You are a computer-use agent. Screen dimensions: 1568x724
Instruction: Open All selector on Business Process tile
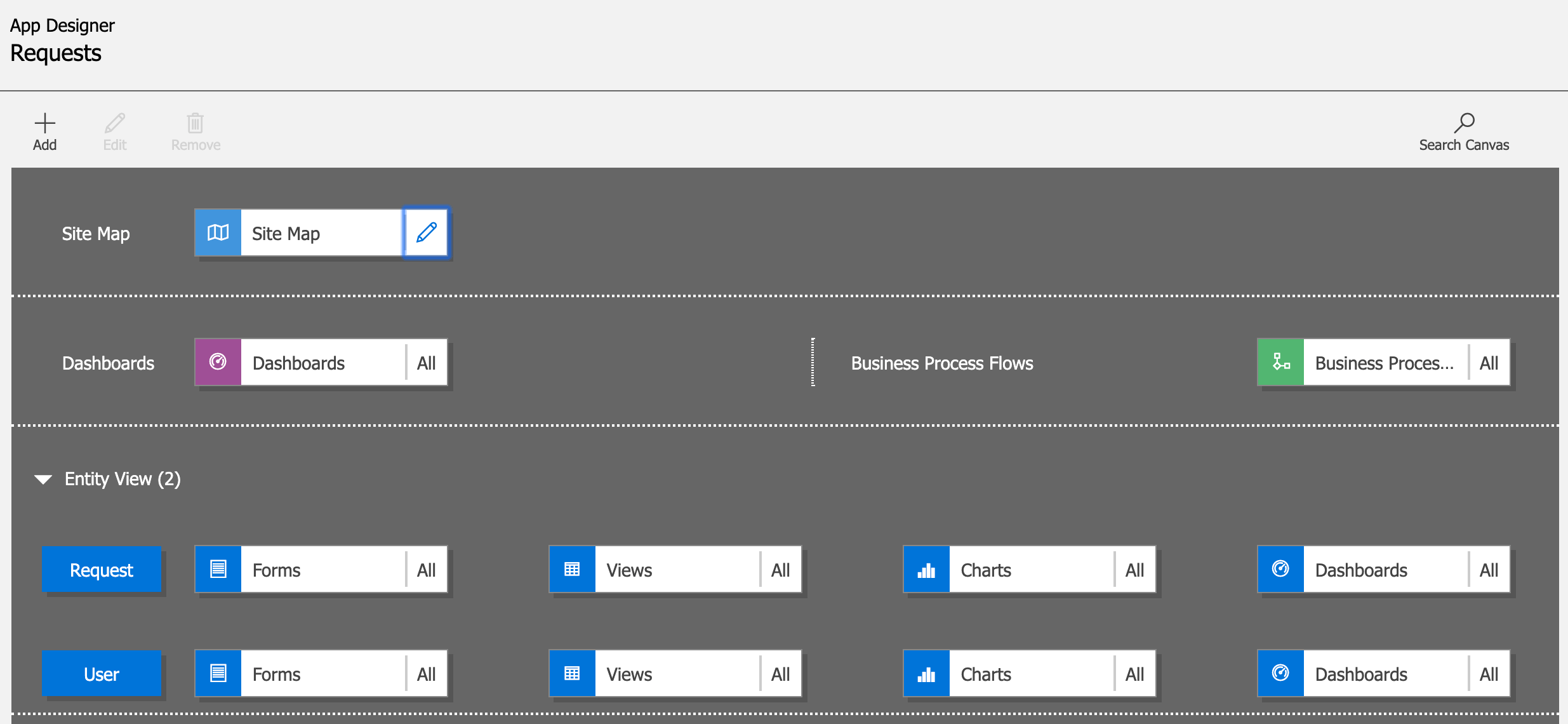pyautogui.click(x=1489, y=363)
